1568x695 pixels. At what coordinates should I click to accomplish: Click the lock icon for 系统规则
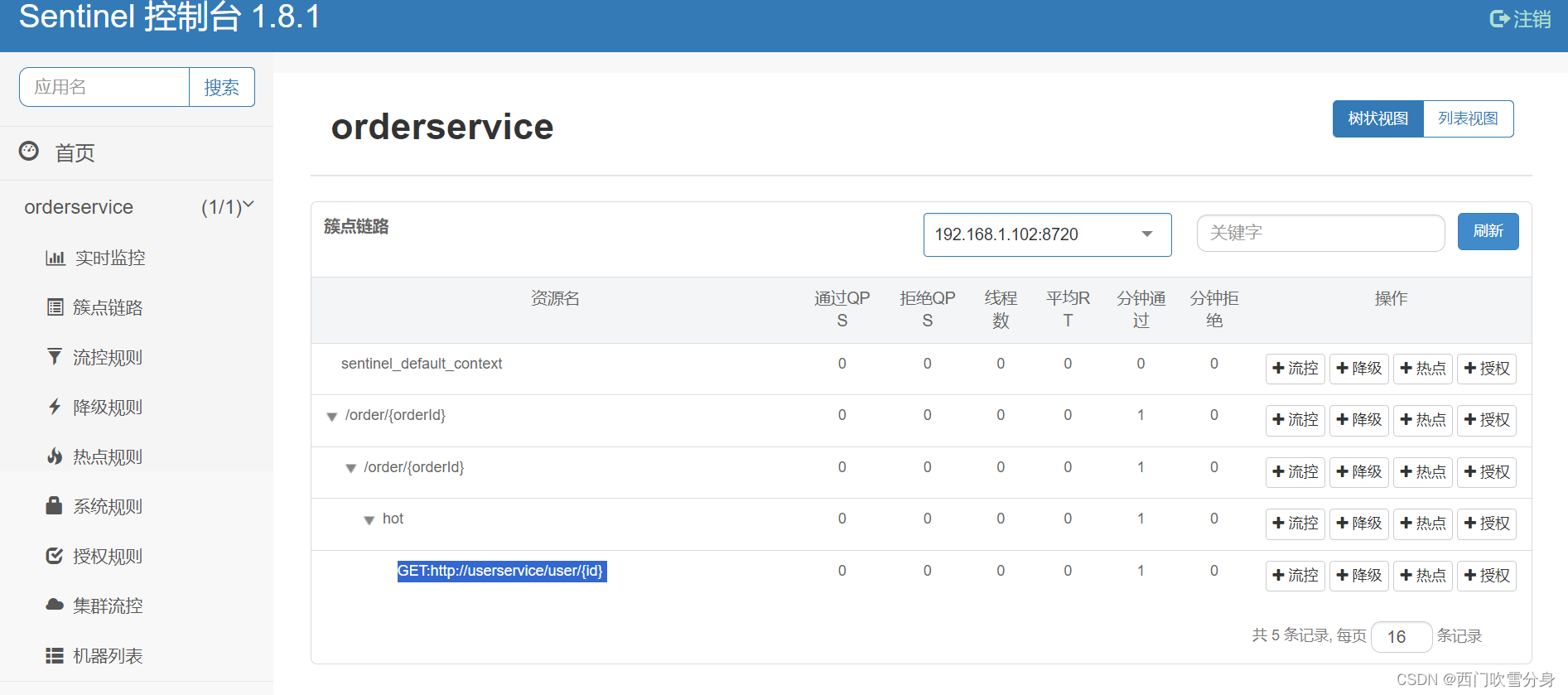[54, 505]
